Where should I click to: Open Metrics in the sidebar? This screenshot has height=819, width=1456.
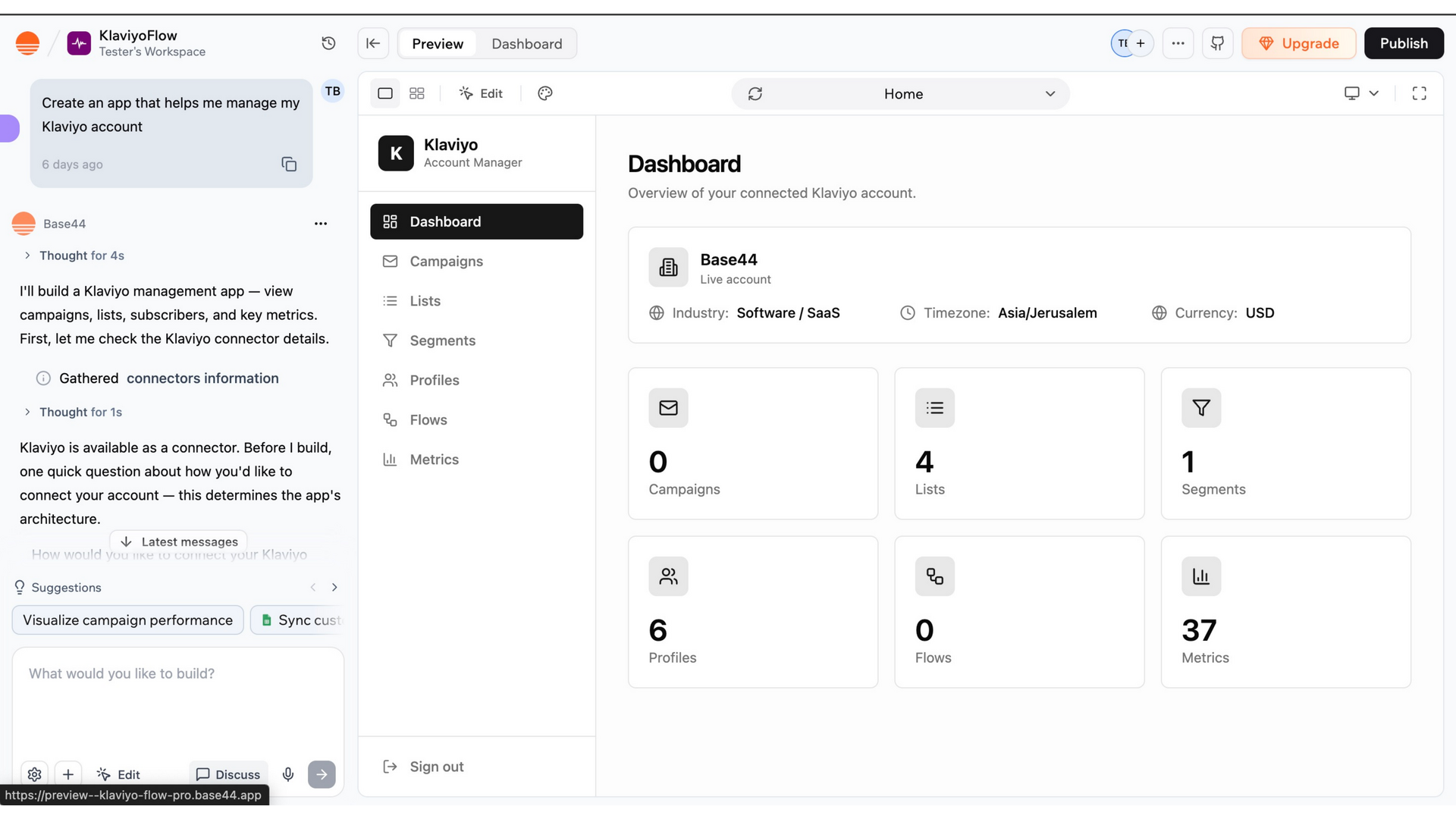476,460
